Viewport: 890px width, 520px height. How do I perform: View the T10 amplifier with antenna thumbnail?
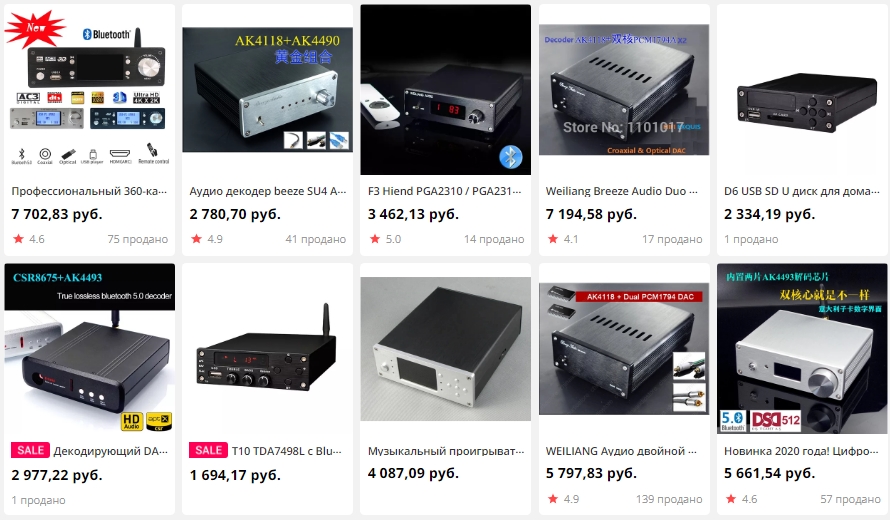[x=267, y=349]
